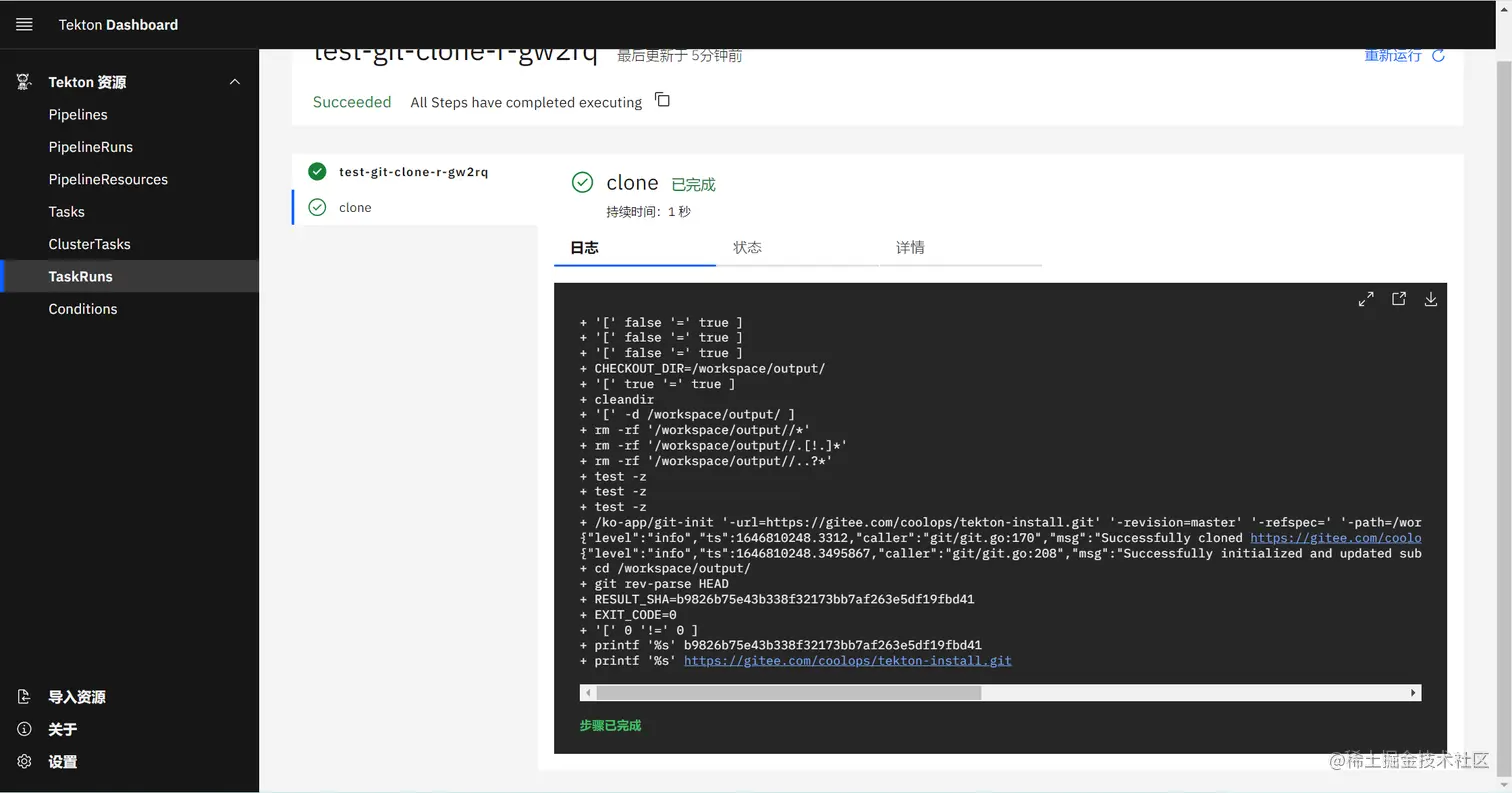Click the 步骤已完成 log footer text
1512x793 pixels.
click(x=610, y=726)
